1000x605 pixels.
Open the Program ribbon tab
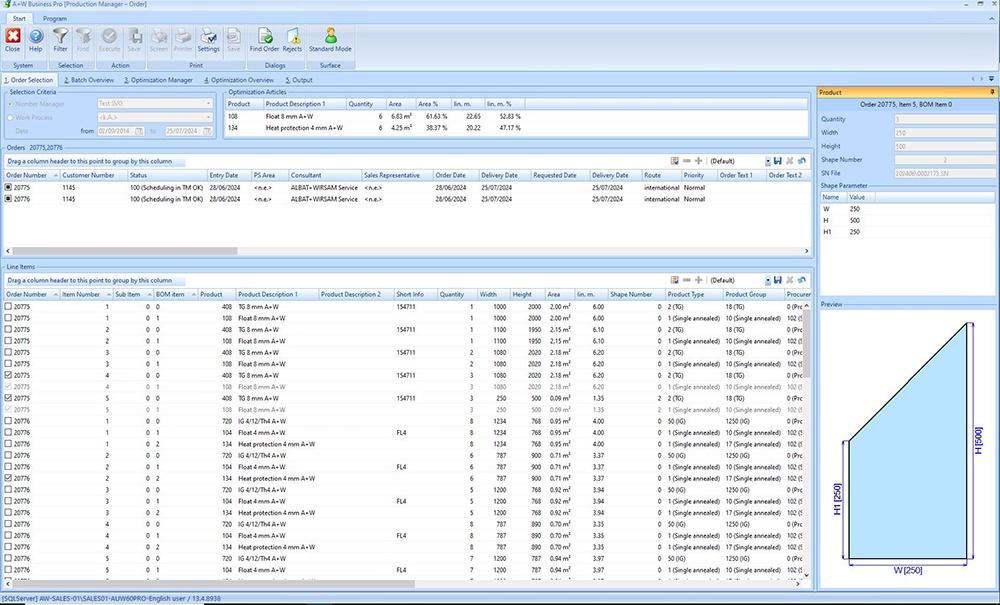click(55, 18)
